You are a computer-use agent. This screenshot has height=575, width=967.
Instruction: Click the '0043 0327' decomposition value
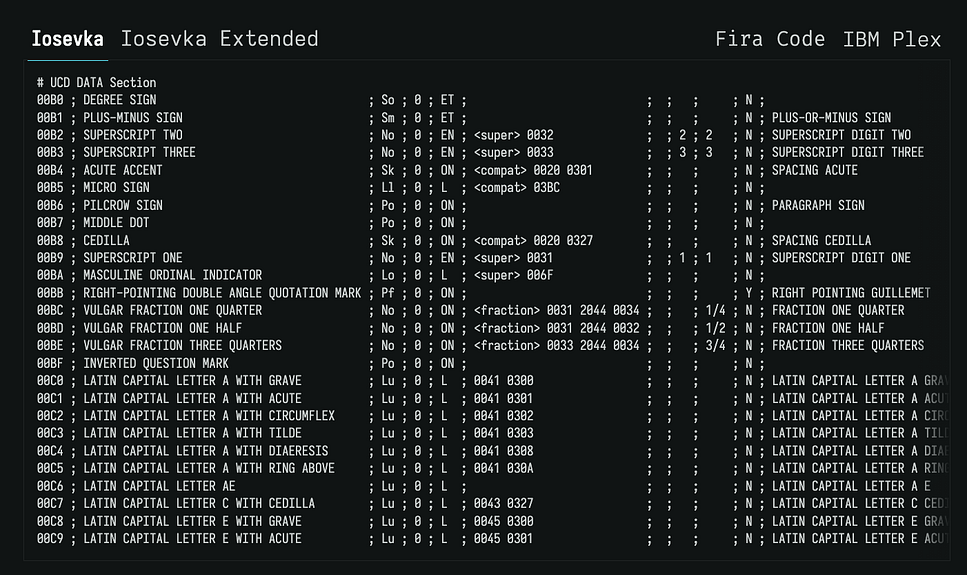point(503,503)
